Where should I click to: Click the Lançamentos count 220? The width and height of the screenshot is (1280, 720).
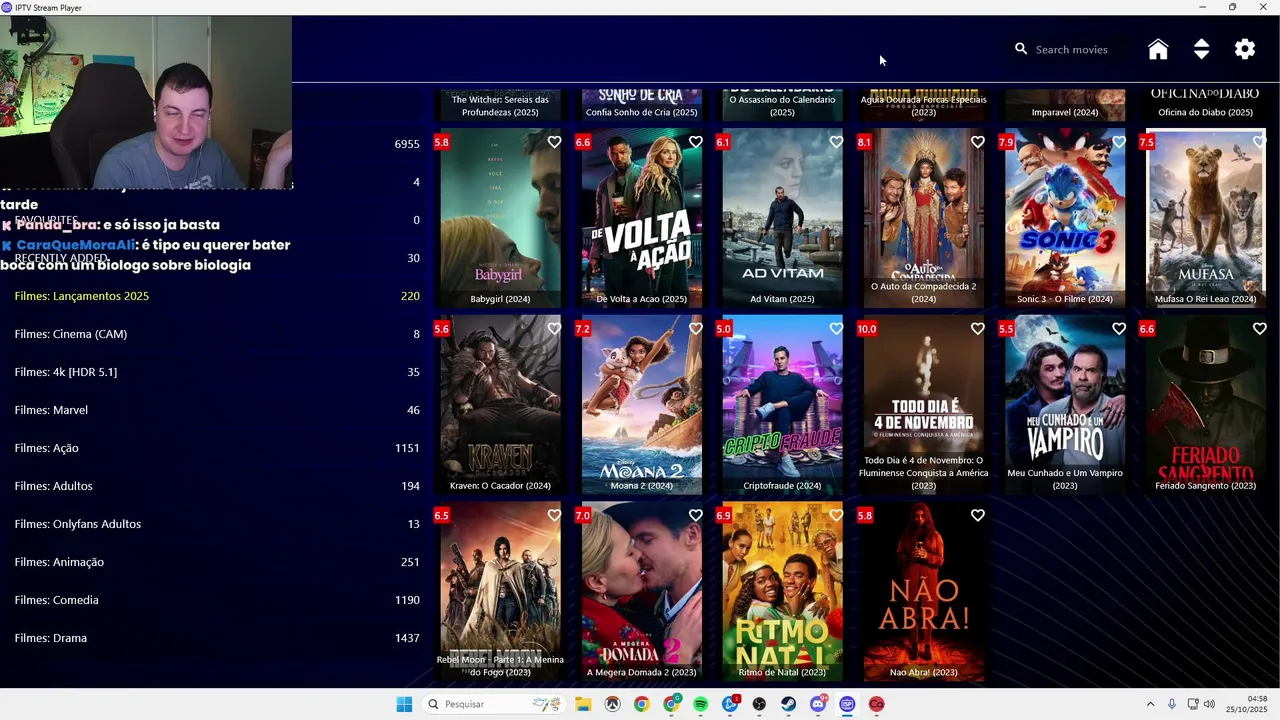(x=410, y=296)
